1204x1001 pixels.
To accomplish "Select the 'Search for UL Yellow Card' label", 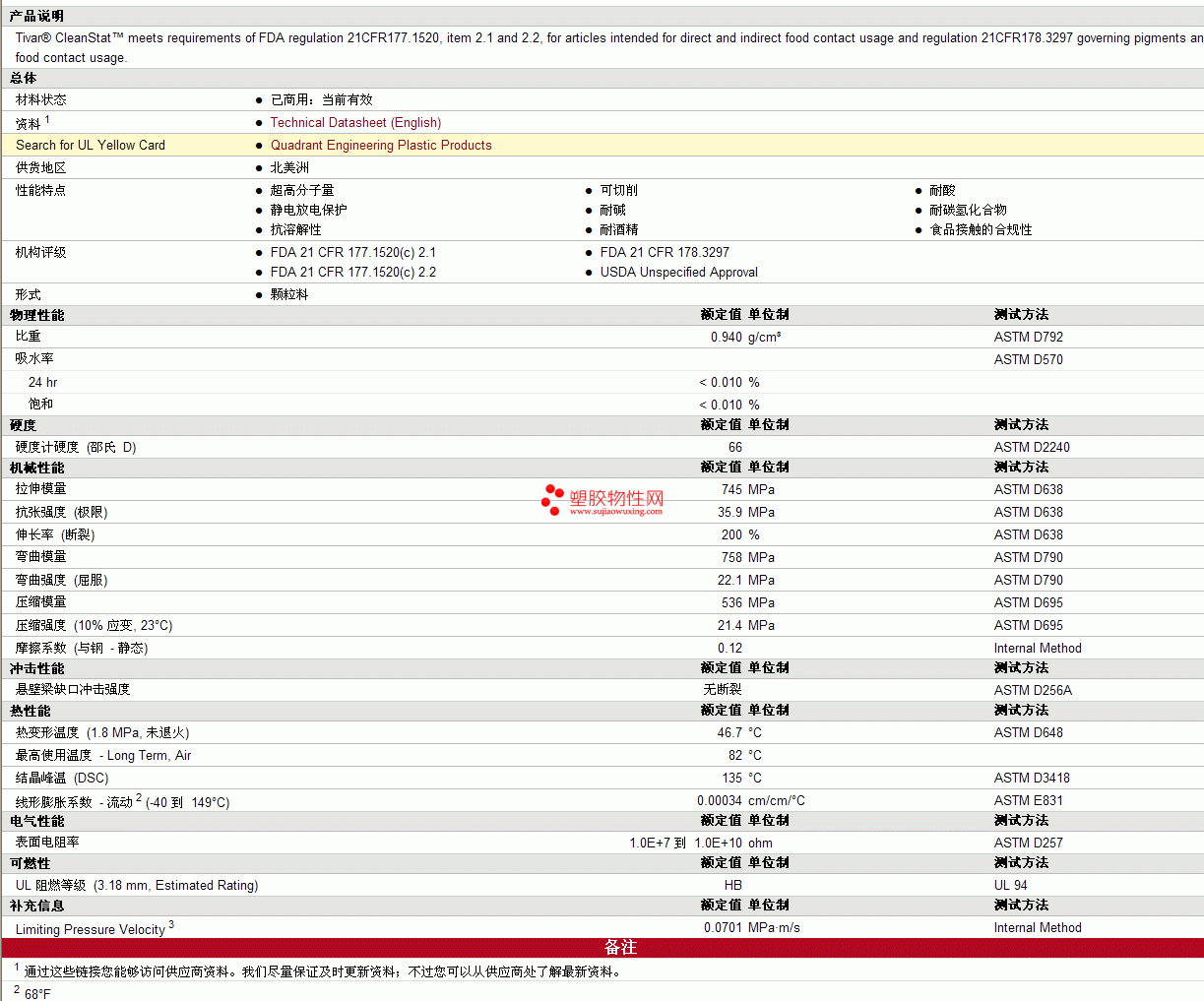I will [91, 145].
